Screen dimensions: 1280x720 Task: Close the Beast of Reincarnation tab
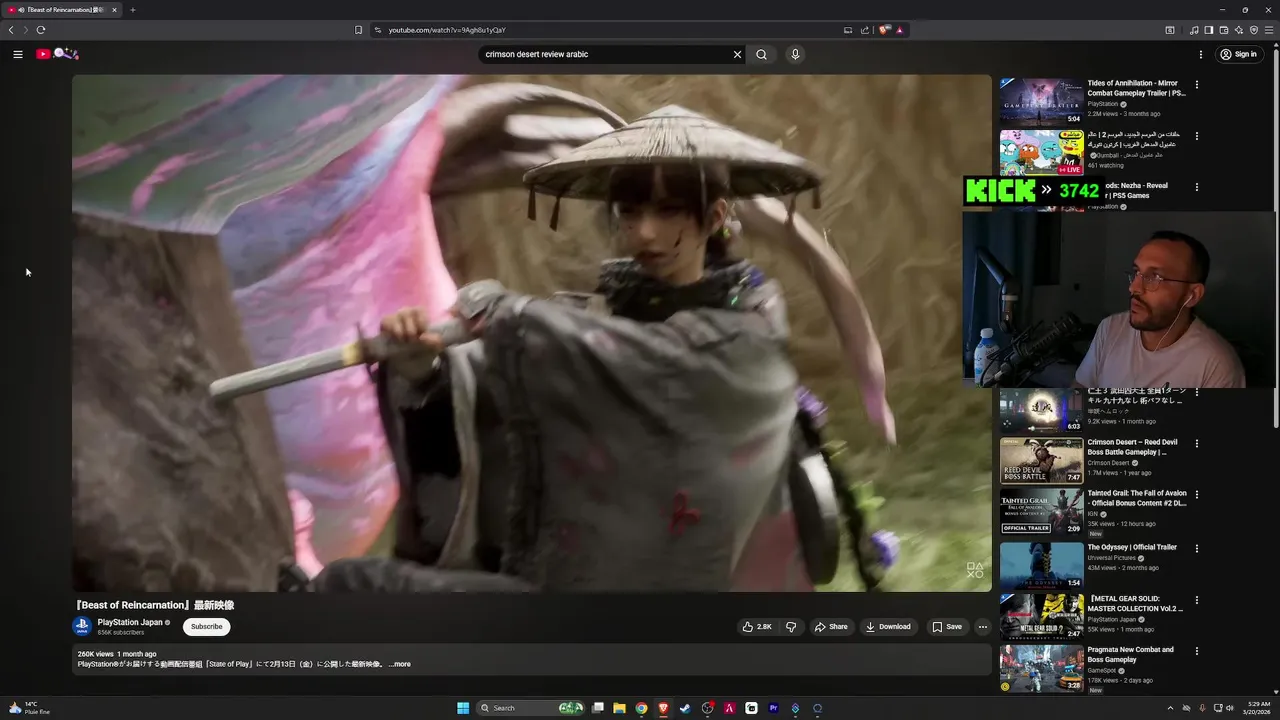pyautogui.click(x=114, y=10)
